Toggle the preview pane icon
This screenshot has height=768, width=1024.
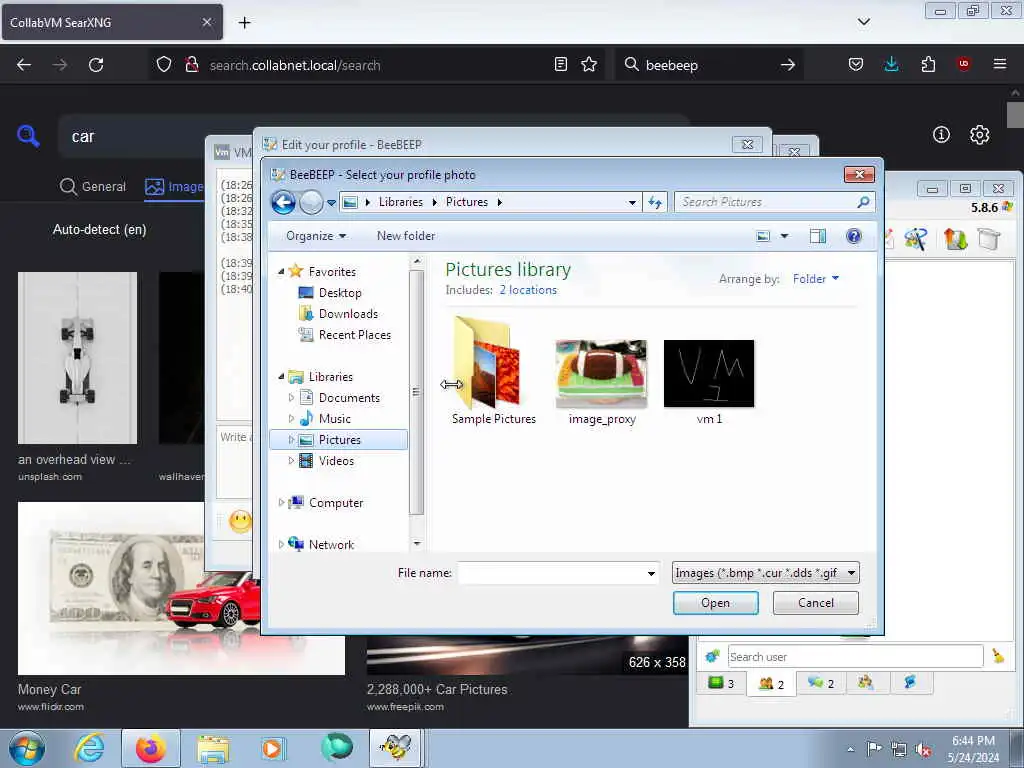click(818, 236)
